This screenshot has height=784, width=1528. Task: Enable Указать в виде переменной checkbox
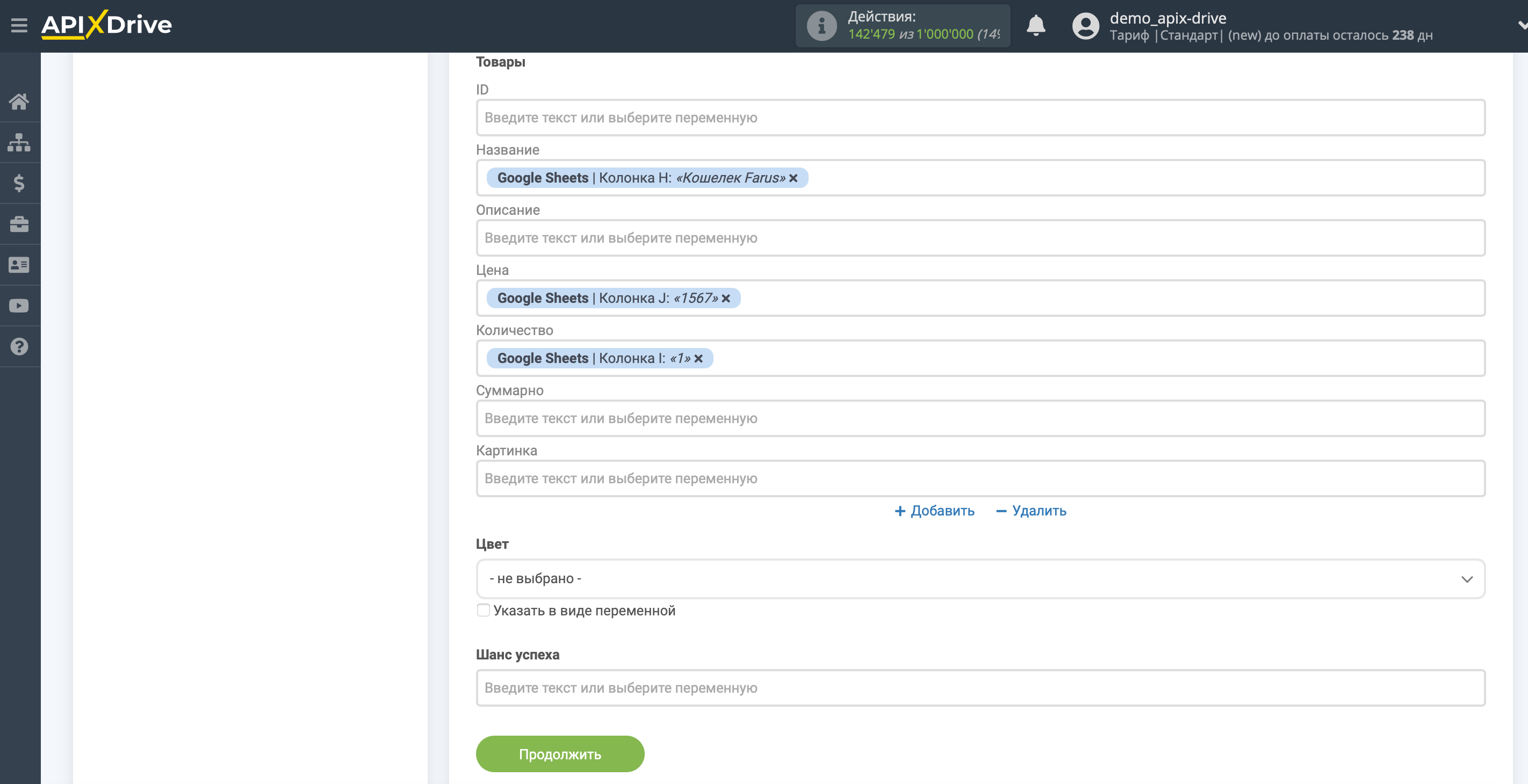483,610
